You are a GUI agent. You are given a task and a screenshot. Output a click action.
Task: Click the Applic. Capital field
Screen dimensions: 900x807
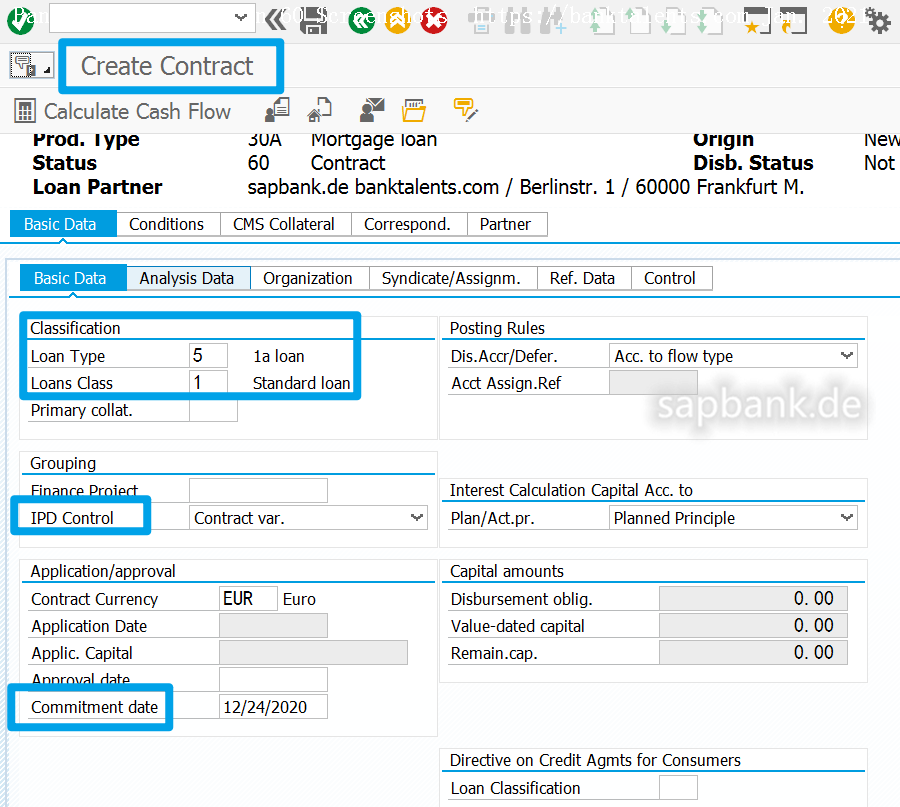pyautogui.click(x=313, y=653)
